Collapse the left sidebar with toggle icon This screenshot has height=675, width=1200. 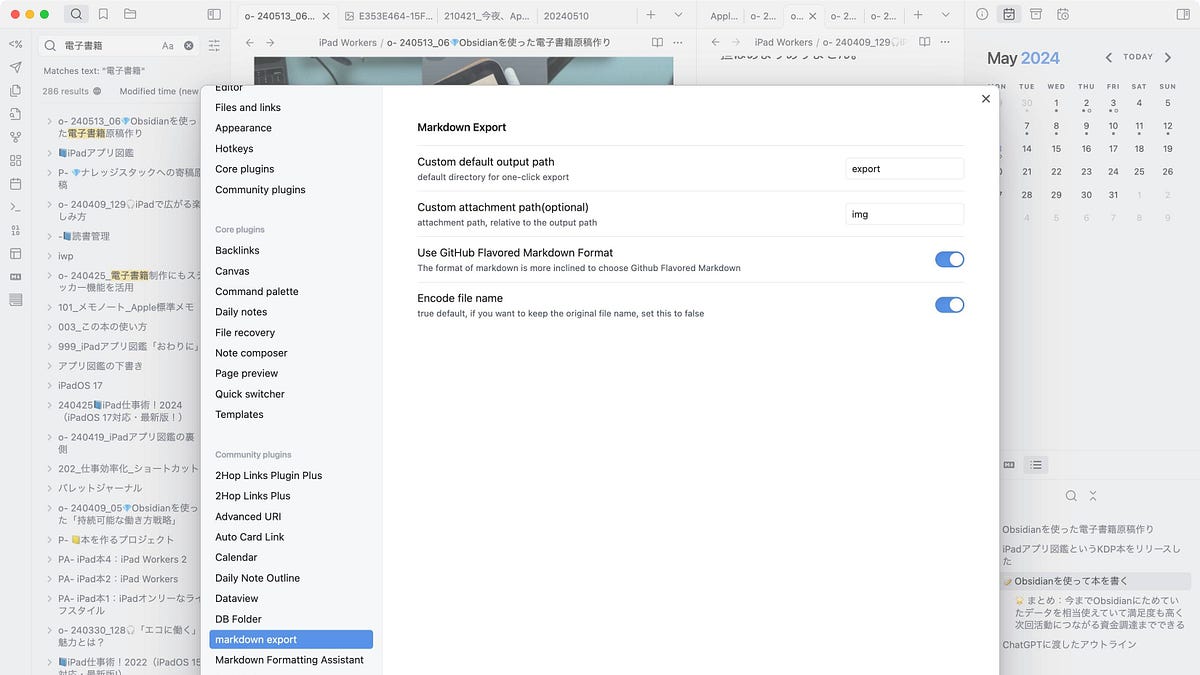pos(214,14)
